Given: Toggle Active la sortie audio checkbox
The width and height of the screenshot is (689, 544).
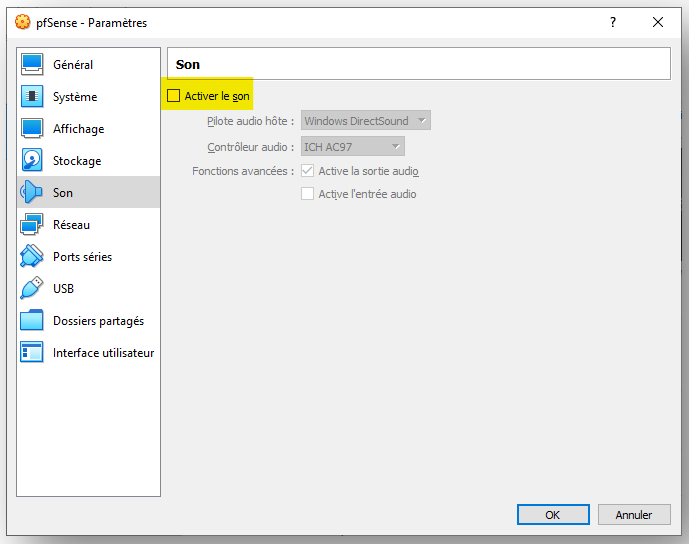Looking at the screenshot, I should pyautogui.click(x=307, y=170).
